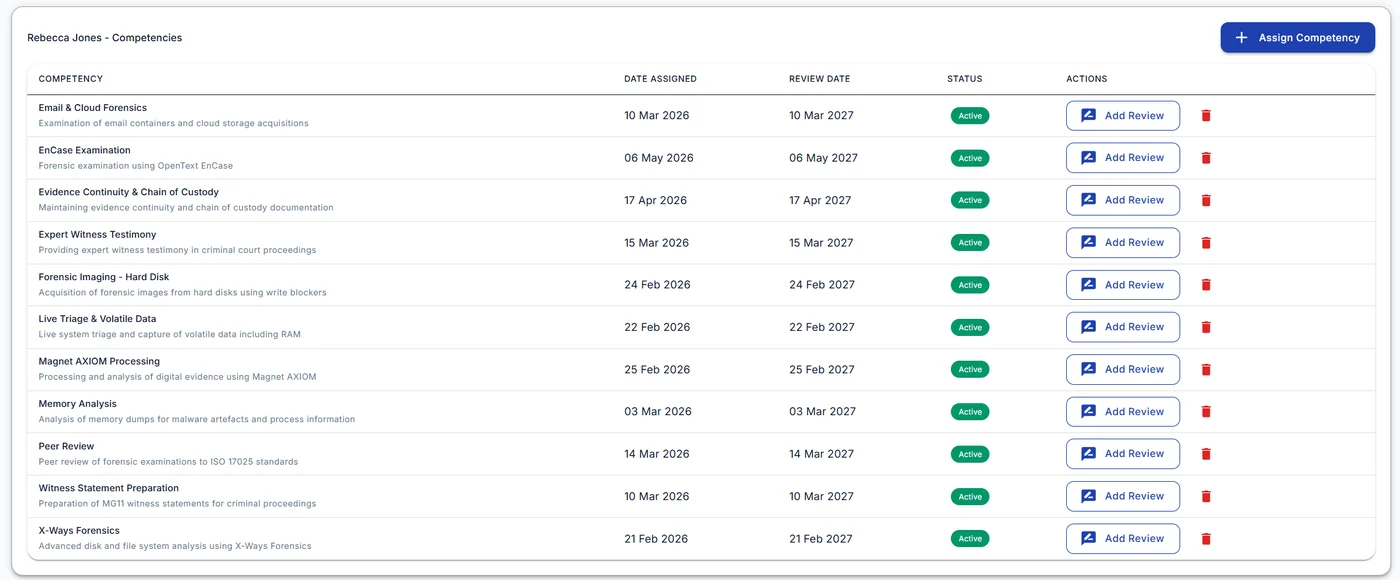
Task: Click date assigned 22 Feb 2026
Action: (657, 327)
